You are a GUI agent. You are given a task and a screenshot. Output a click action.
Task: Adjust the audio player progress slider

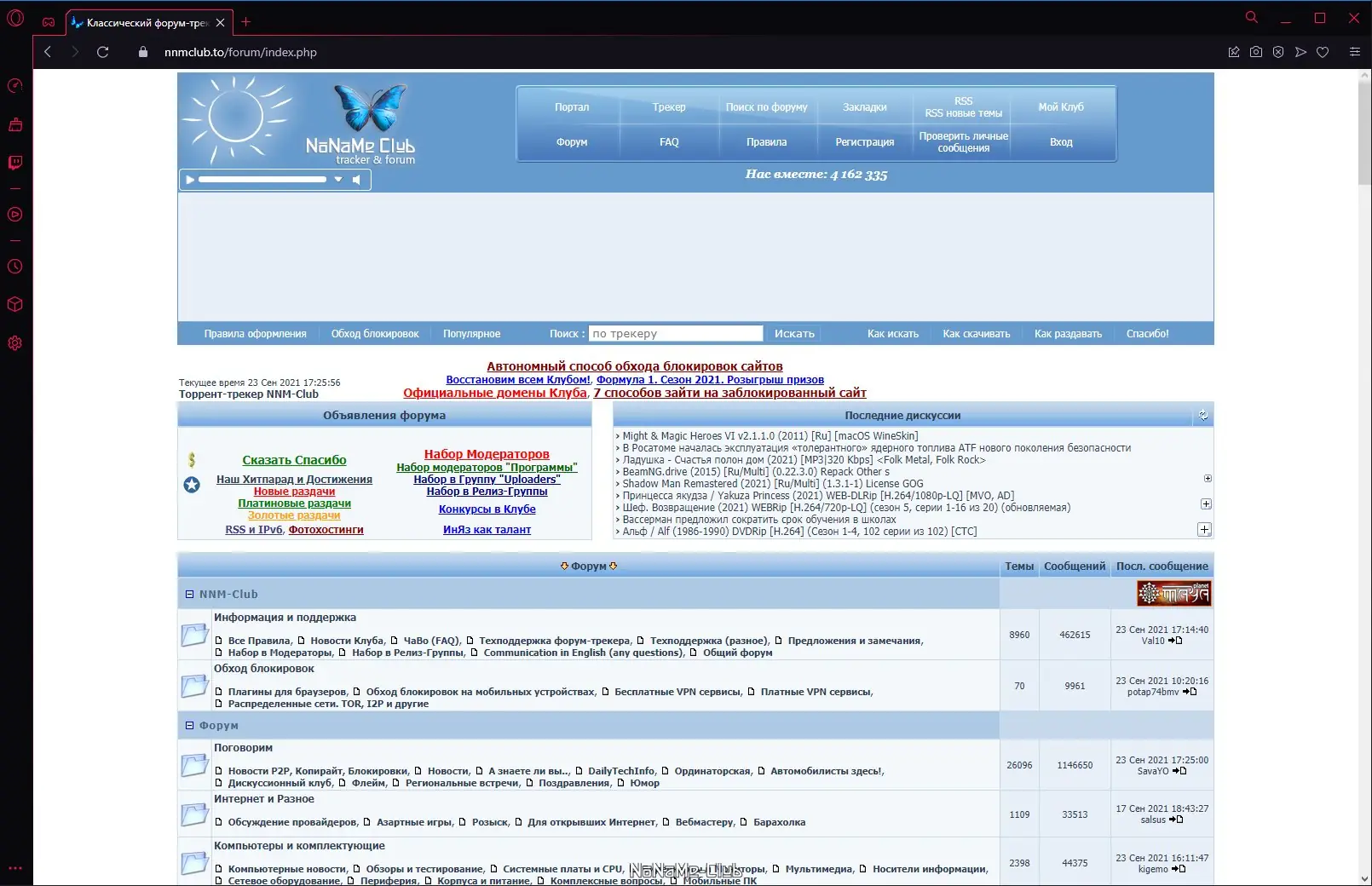point(262,180)
